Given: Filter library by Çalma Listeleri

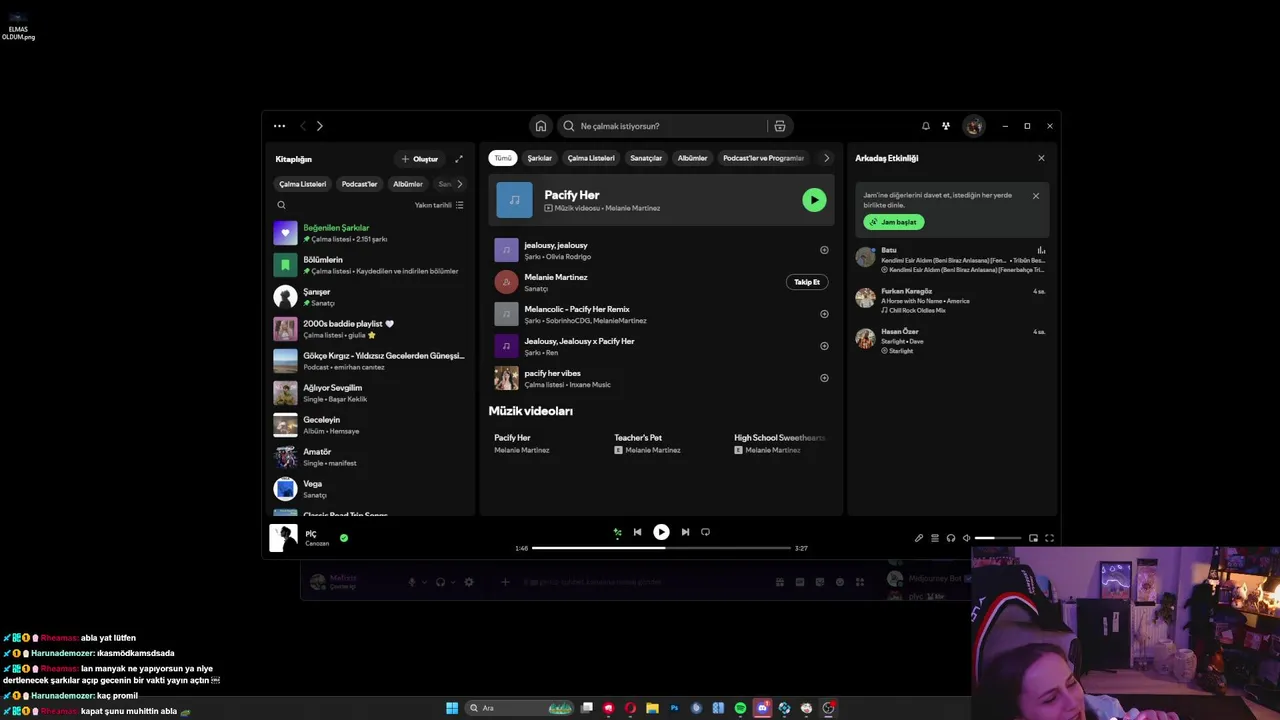Looking at the screenshot, I should [x=302, y=184].
